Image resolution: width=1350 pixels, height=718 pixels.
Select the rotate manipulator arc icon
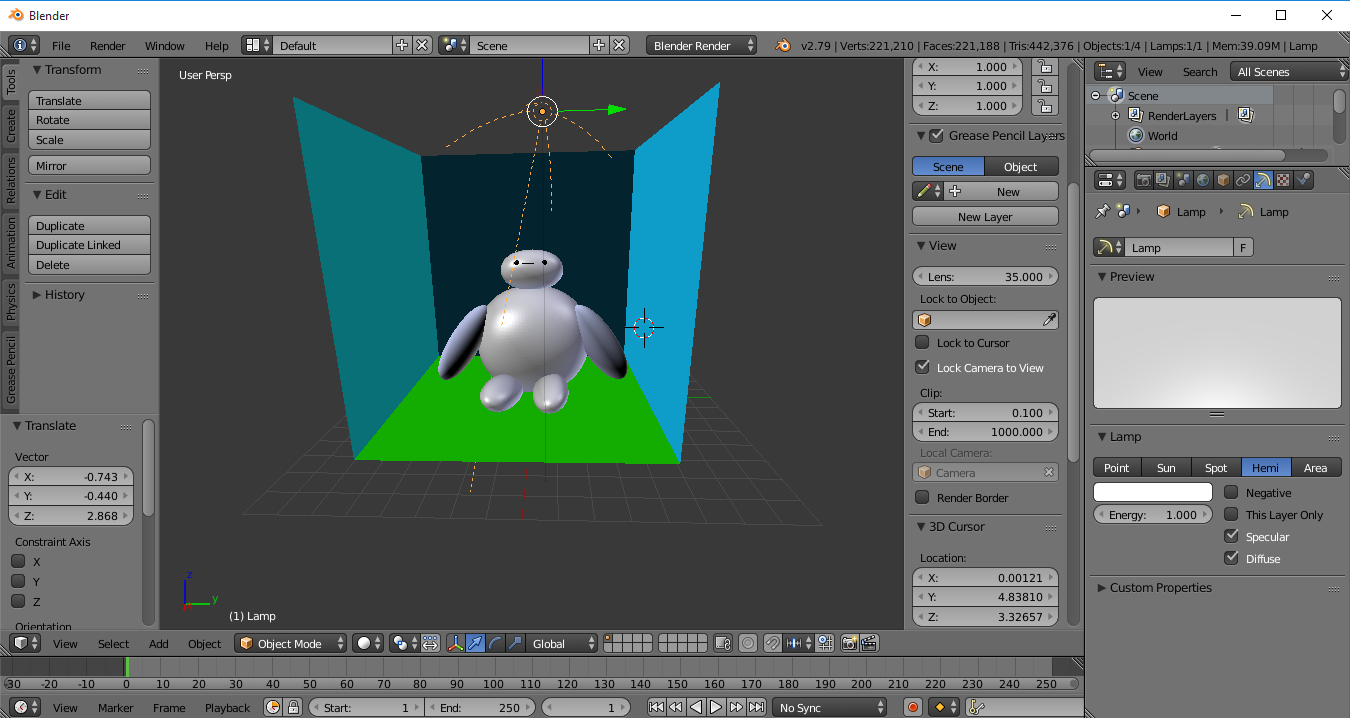click(x=495, y=643)
